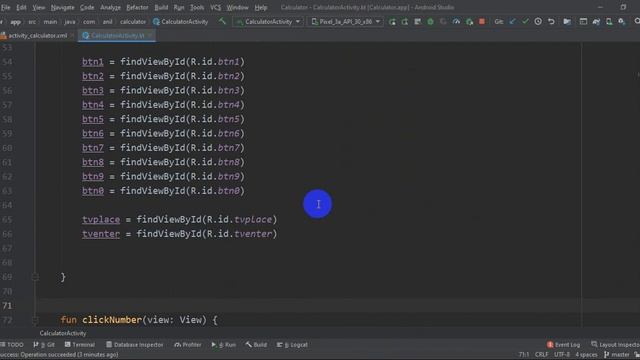
Task: Click the java breadcrumb
Action: (70, 22)
